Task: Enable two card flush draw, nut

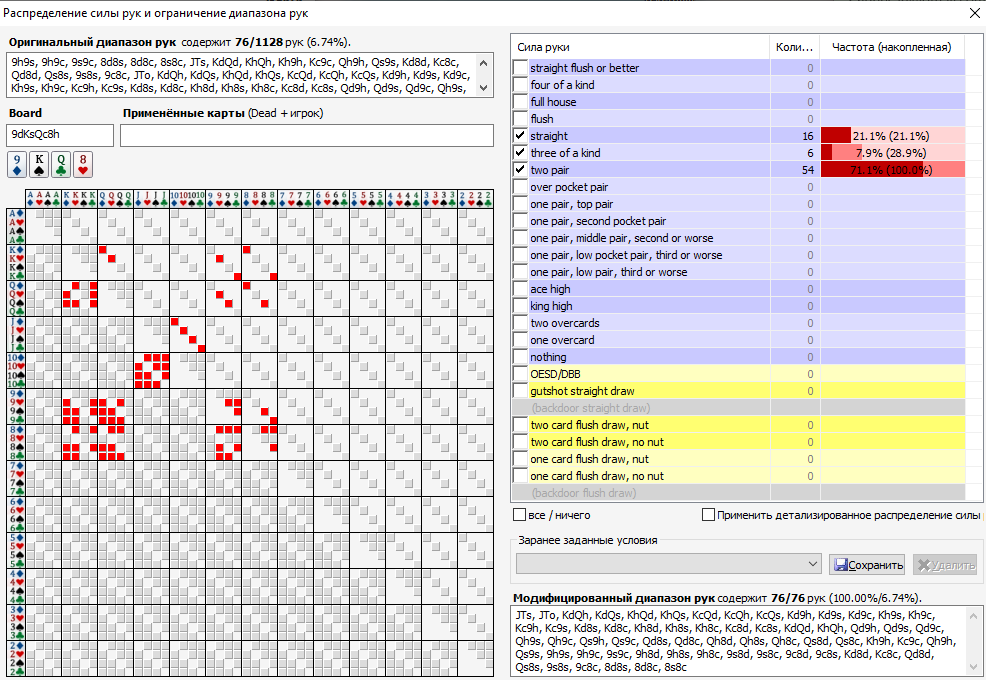Action: coord(520,425)
